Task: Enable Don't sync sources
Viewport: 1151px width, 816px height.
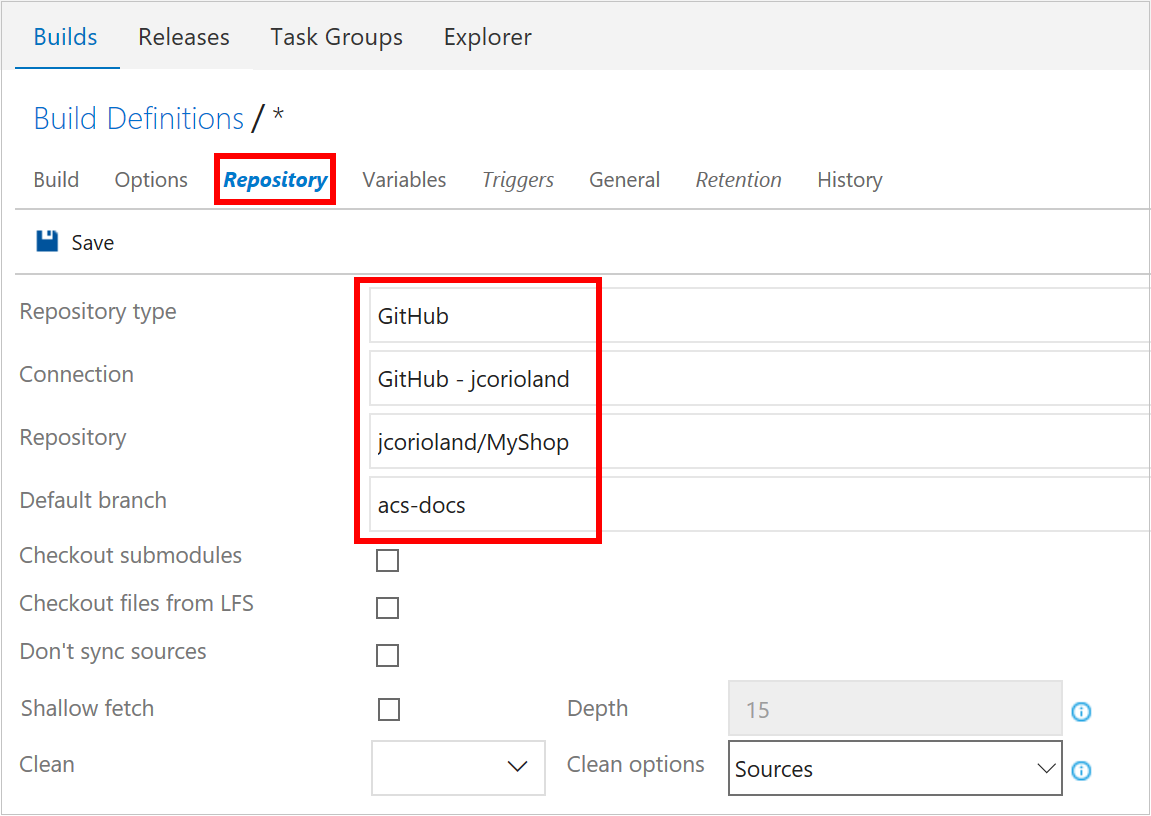Action: 388,655
